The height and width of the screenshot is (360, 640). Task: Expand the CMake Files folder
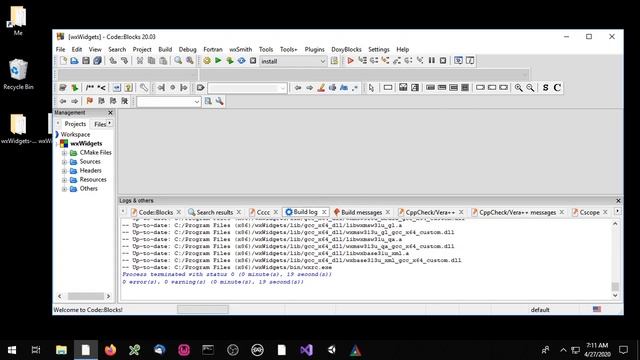coord(64,153)
